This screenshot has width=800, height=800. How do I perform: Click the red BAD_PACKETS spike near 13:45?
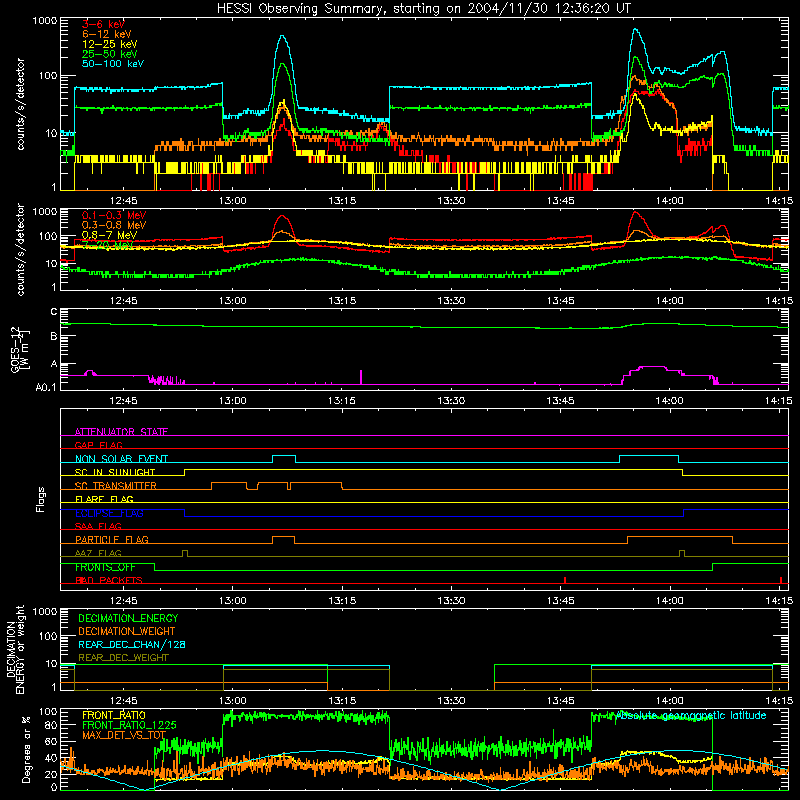(x=565, y=580)
